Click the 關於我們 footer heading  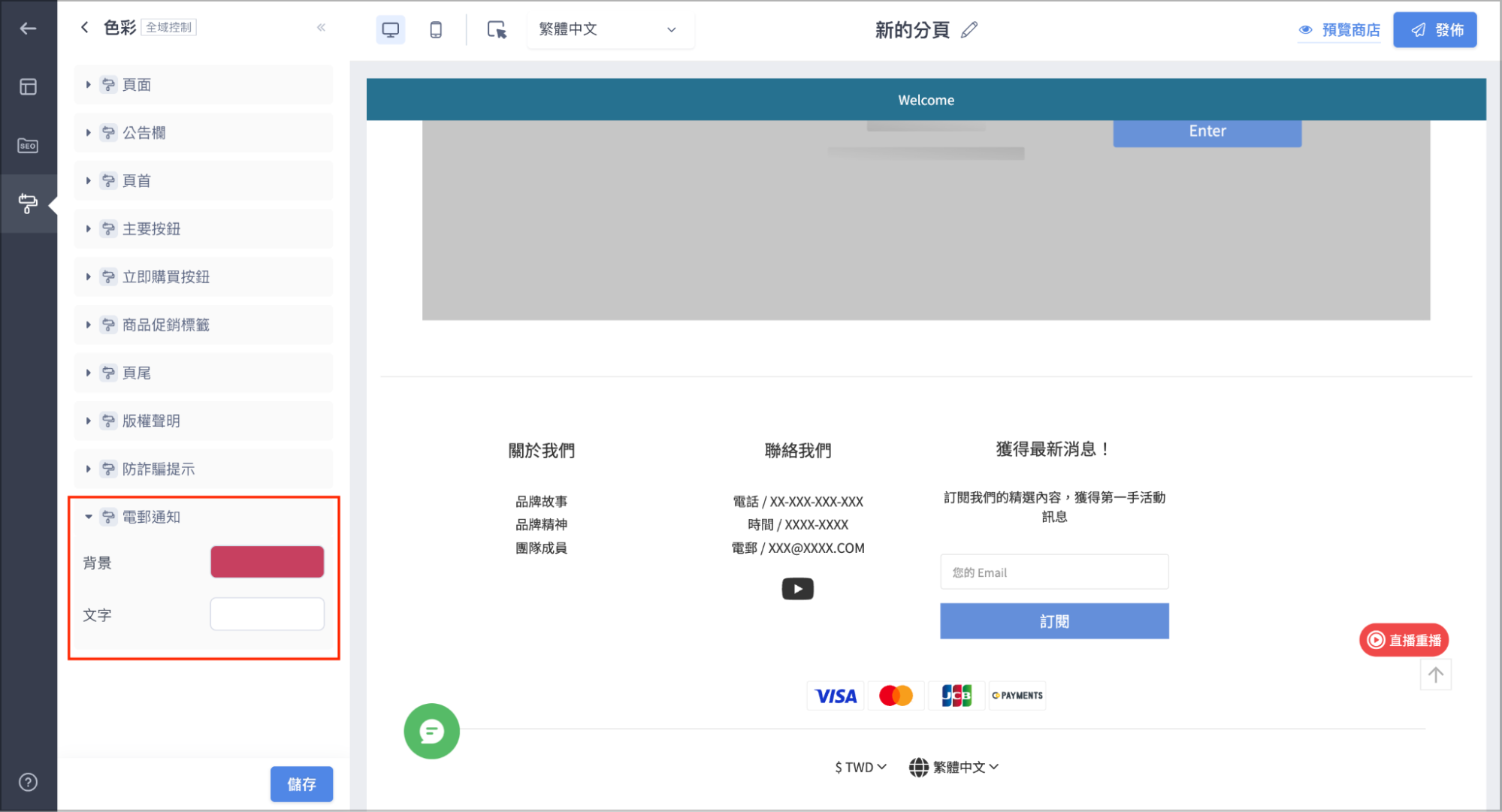[x=542, y=451]
